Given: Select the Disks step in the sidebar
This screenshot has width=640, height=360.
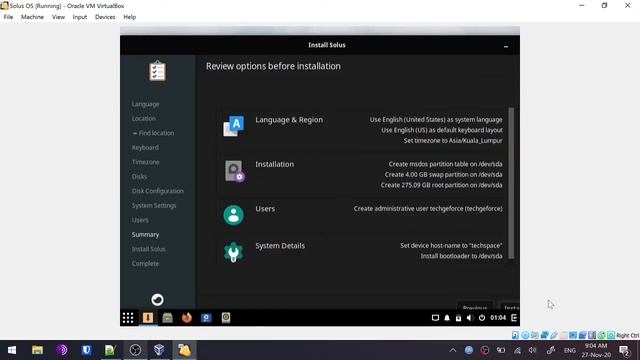Looking at the screenshot, I should coord(139,177).
